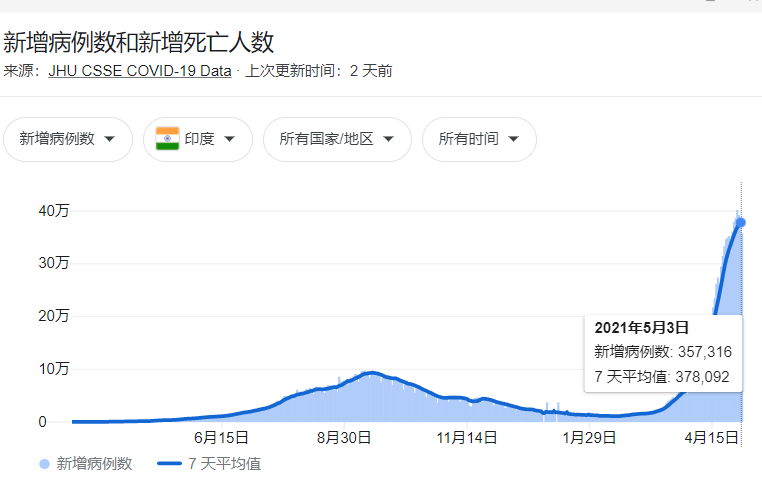This screenshot has height=478, width=762.
Task: Click the 40万 y-axis label
Action: [54, 211]
